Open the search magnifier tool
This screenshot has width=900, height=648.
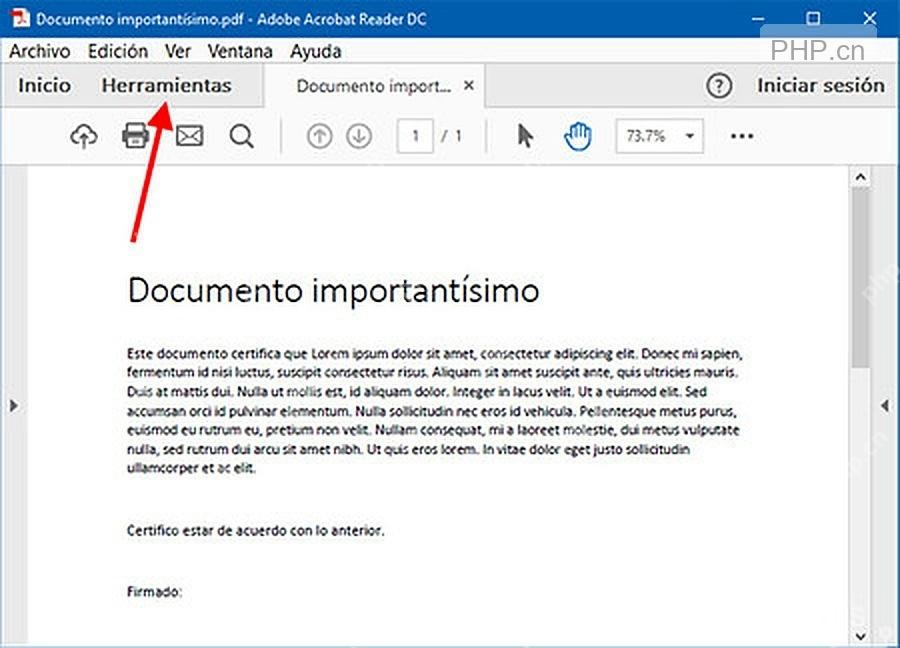tap(242, 137)
